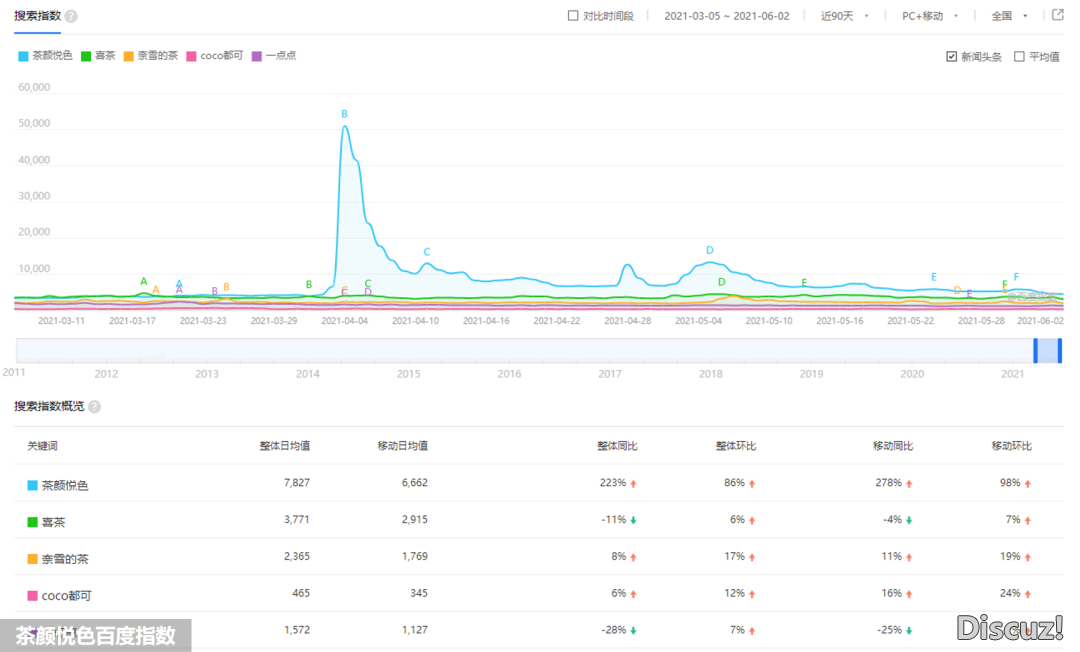
Task: Click the up arrow beside 喜茶's 7% 移动环比
Action: tap(1028, 520)
